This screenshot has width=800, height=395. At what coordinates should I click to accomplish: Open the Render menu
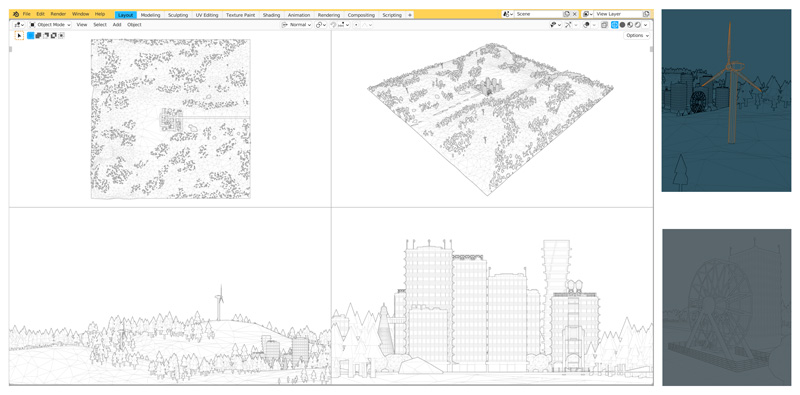pos(58,14)
